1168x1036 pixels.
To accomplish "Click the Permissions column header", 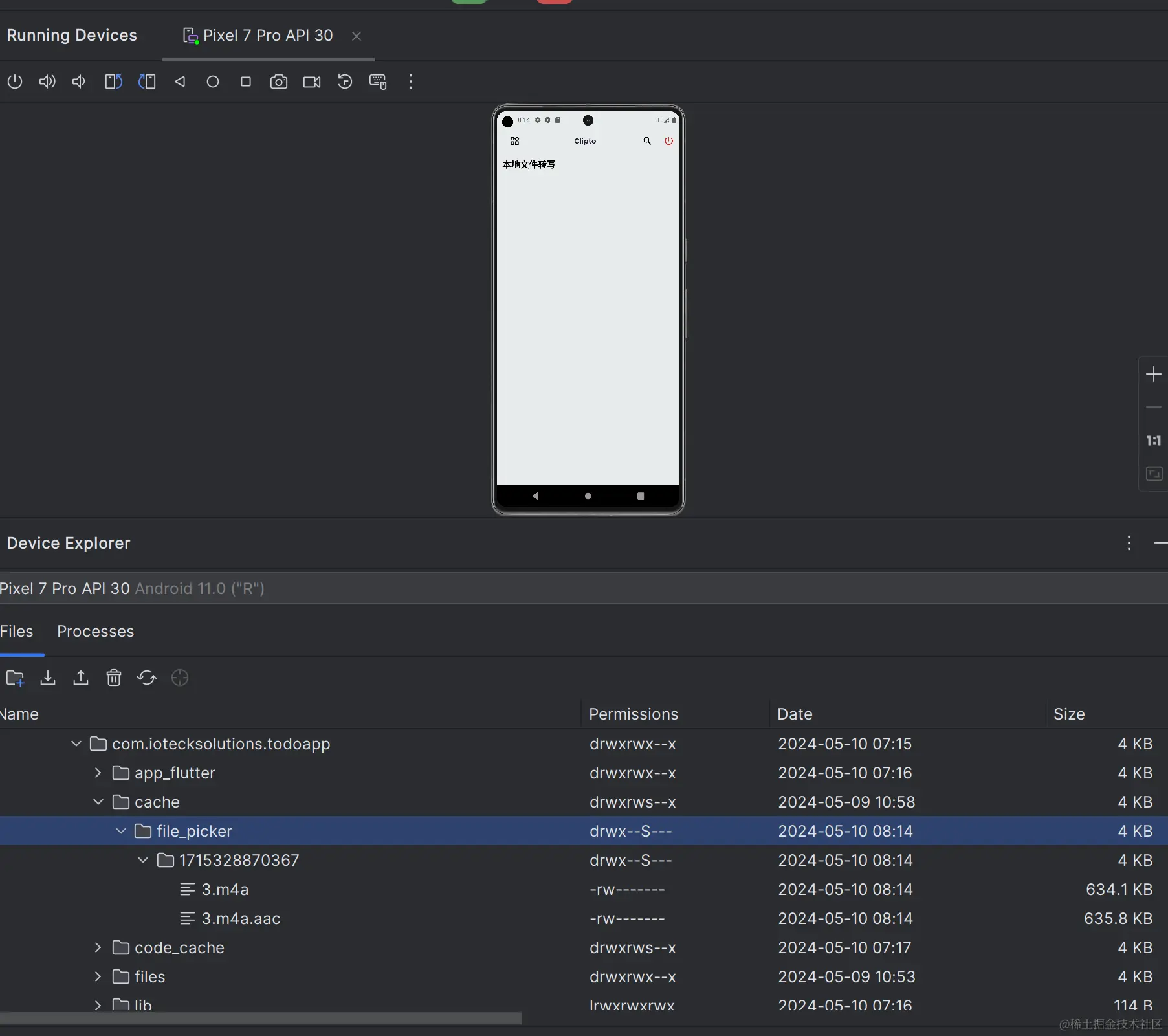I will tap(634, 714).
